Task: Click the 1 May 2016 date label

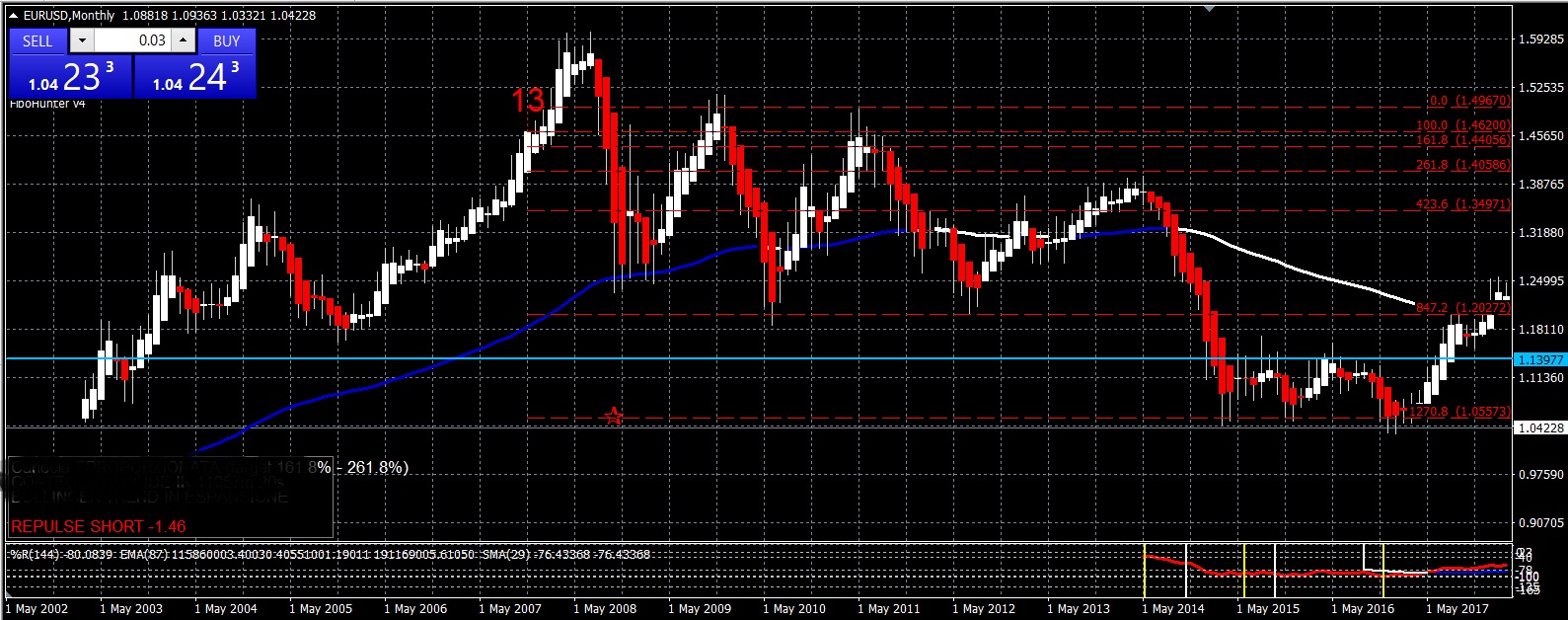Action: [x=1363, y=609]
